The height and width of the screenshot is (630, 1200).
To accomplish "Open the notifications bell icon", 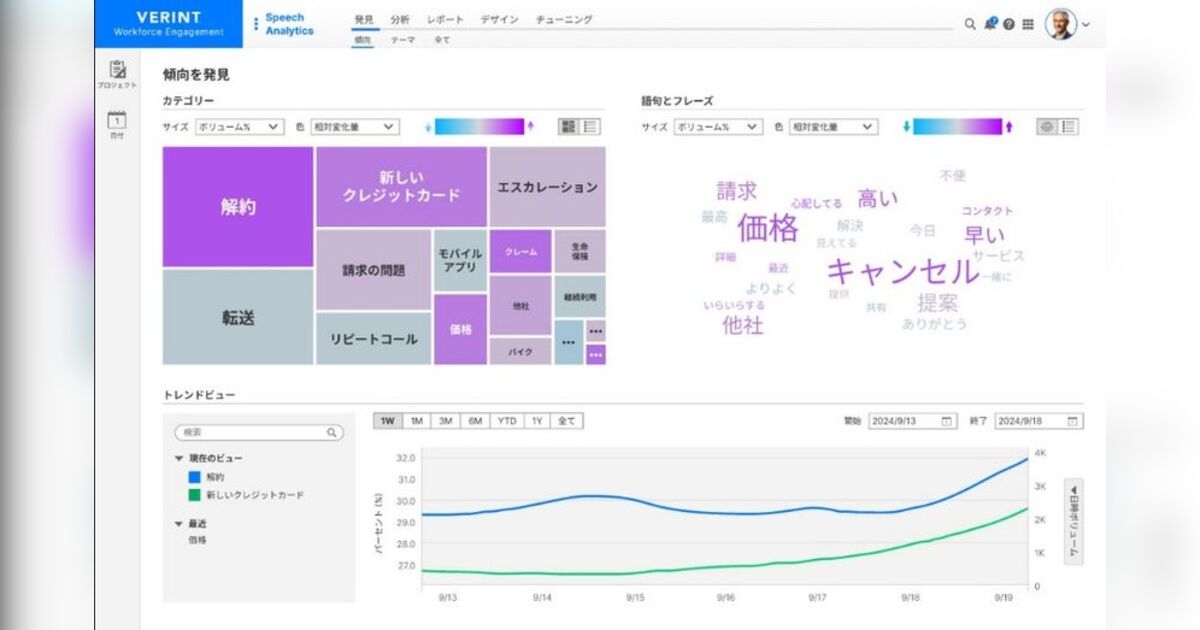I will click(989, 24).
